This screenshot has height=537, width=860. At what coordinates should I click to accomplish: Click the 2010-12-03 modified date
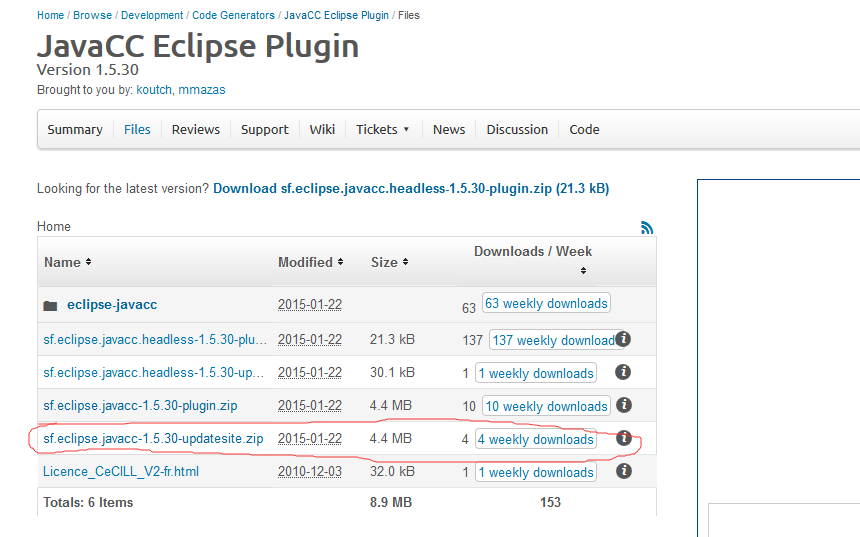pyautogui.click(x=310, y=471)
